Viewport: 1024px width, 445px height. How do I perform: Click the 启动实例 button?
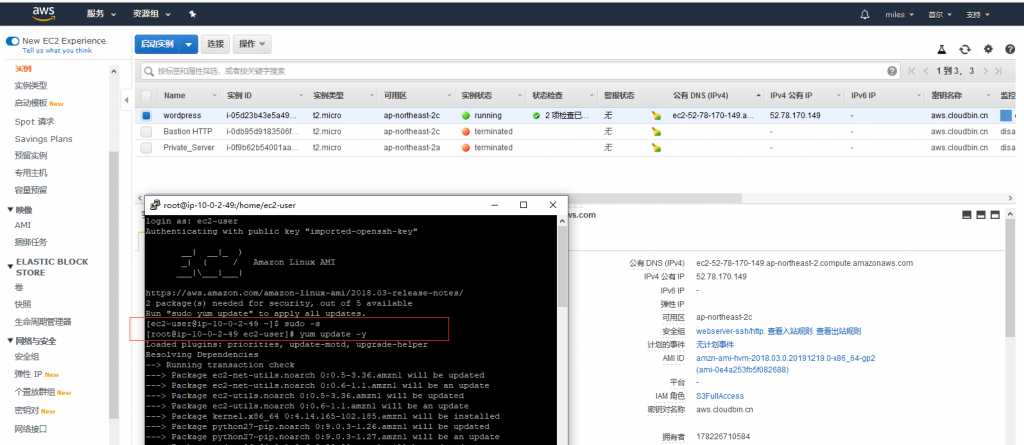click(x=157, y=44)
